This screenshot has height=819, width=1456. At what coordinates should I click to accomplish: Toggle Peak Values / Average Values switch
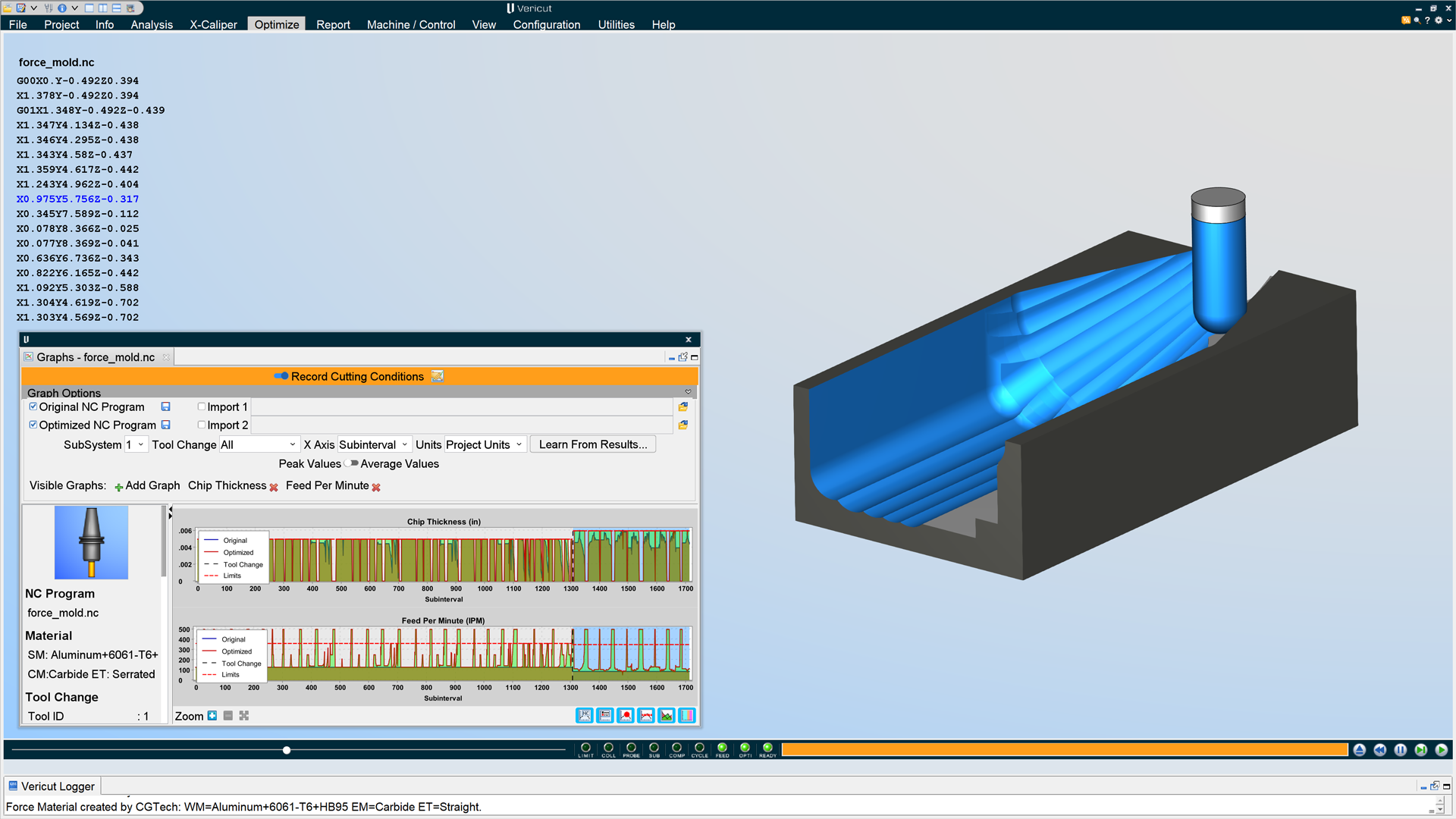[351, 463]
